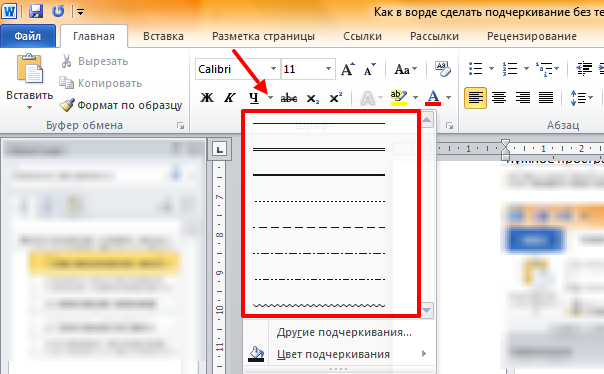
Task: Toggle italic К formatting
Action: coord(230,97)
